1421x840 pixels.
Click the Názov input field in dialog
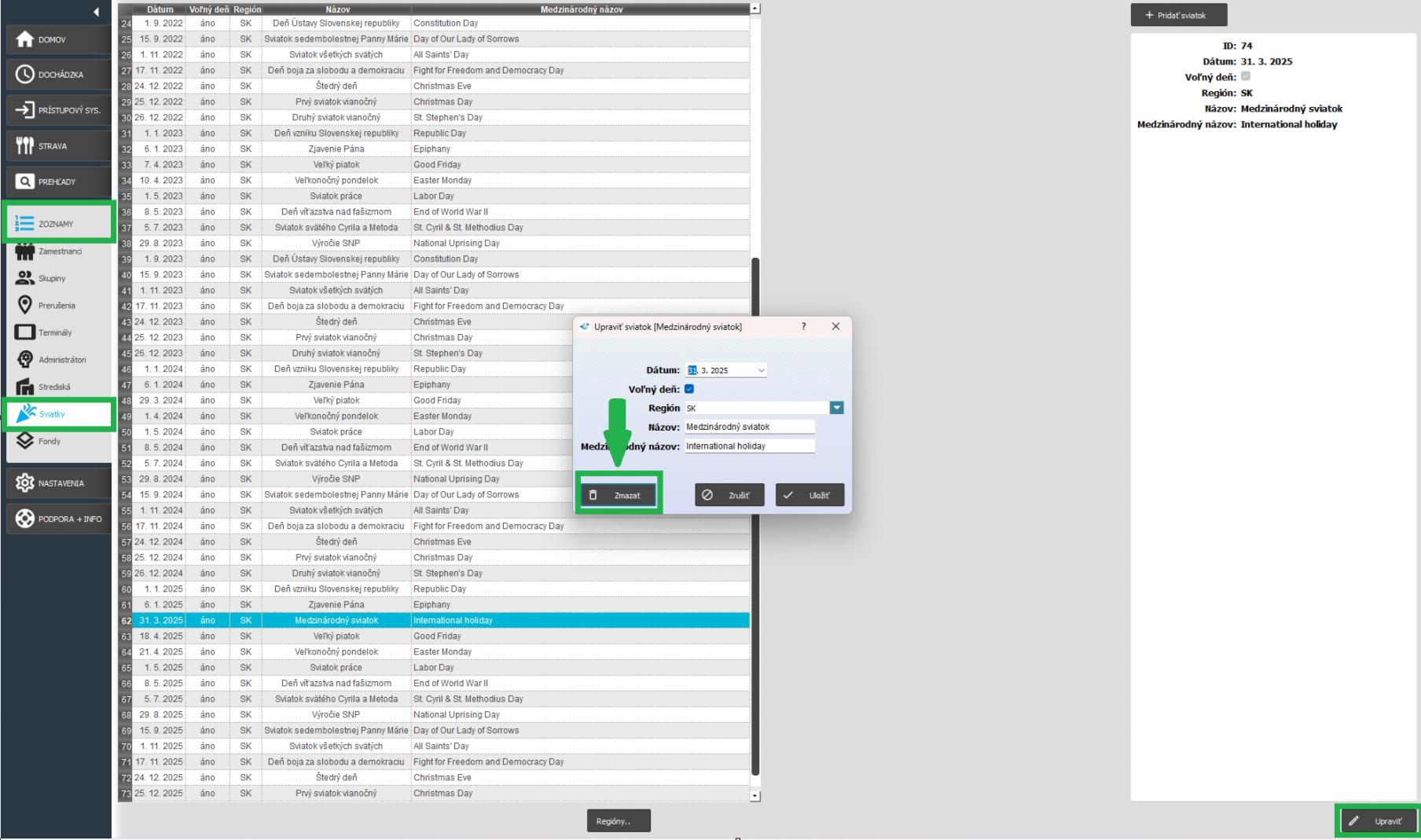coord(749,427)
